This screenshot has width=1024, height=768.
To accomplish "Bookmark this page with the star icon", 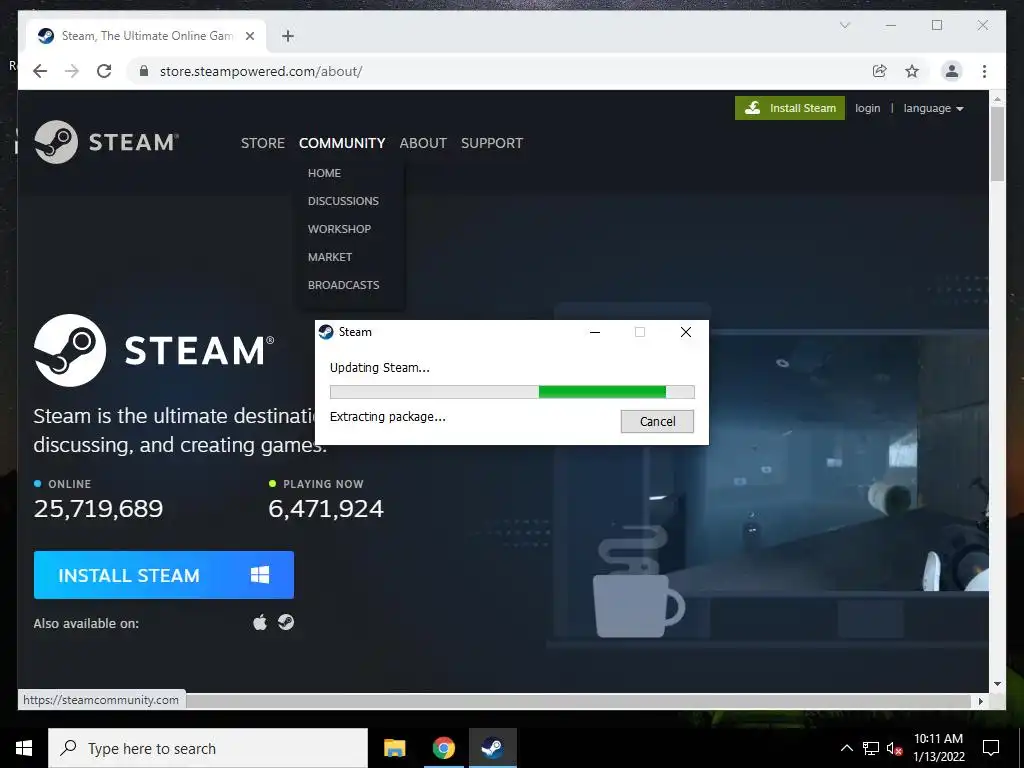I will (x=912, y=71).
